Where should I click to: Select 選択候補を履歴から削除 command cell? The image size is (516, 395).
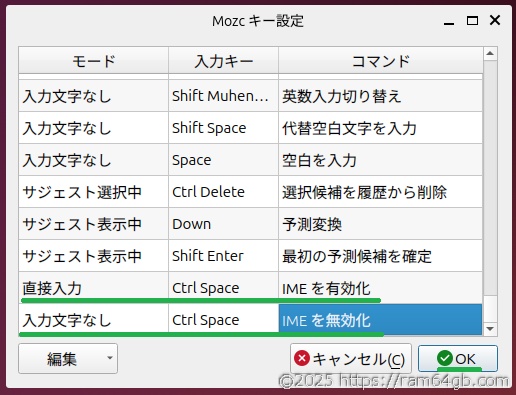380,192
